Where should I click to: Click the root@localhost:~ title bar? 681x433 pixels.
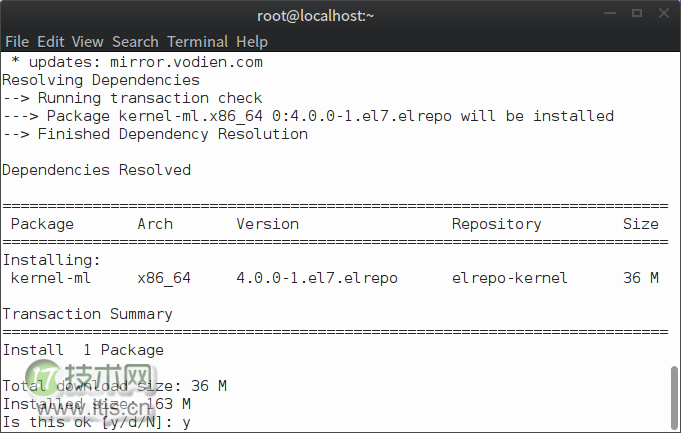click(340, 15)
